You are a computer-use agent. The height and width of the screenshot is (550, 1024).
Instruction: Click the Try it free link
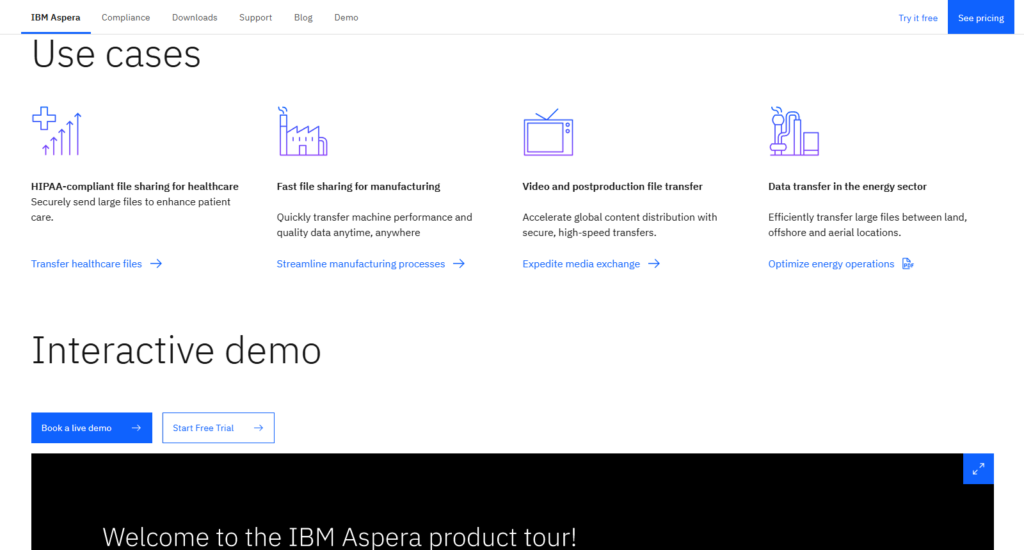click(x=918, y=18)
